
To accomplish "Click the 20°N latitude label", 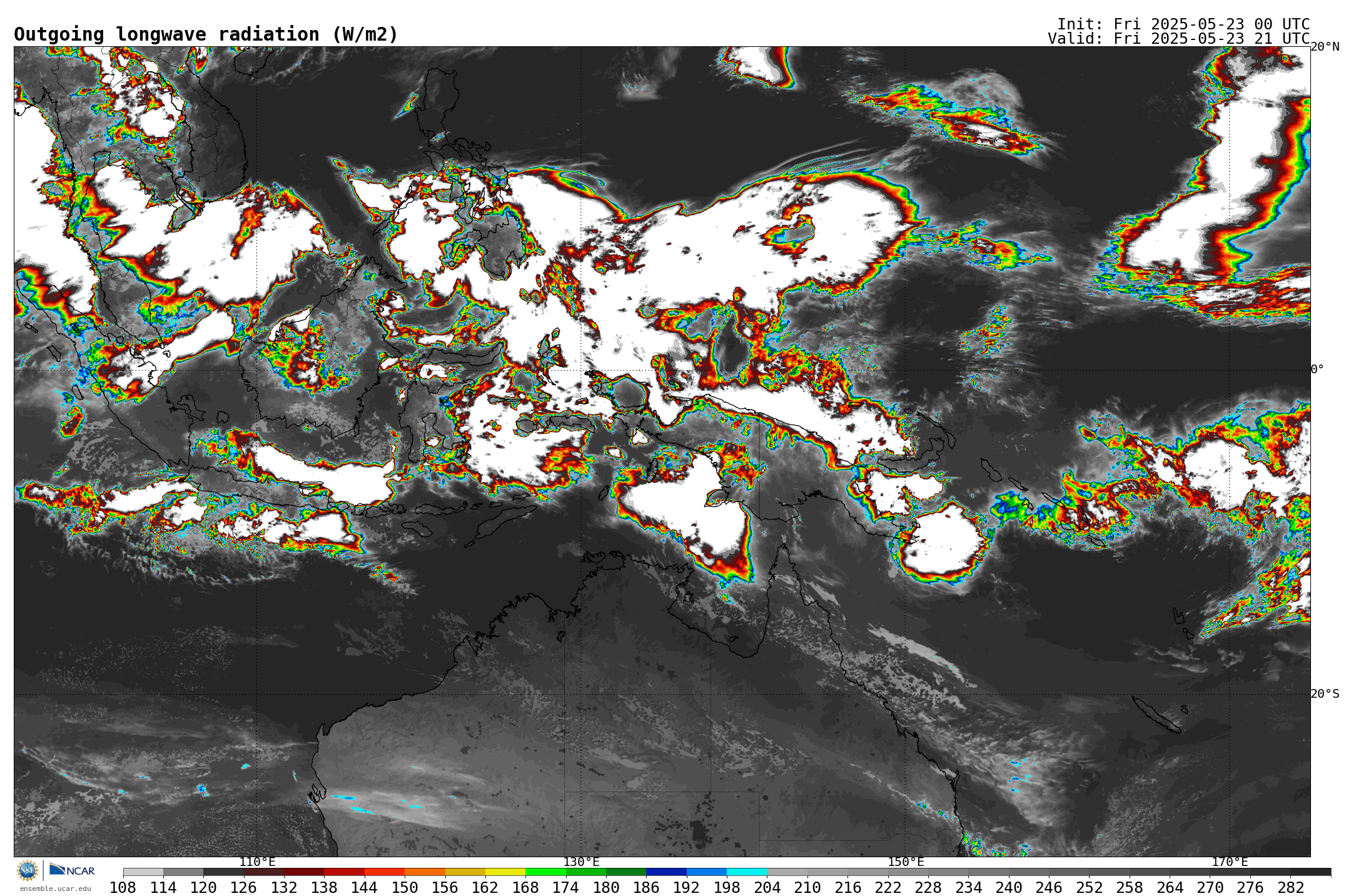I will tap(1325, 47).
